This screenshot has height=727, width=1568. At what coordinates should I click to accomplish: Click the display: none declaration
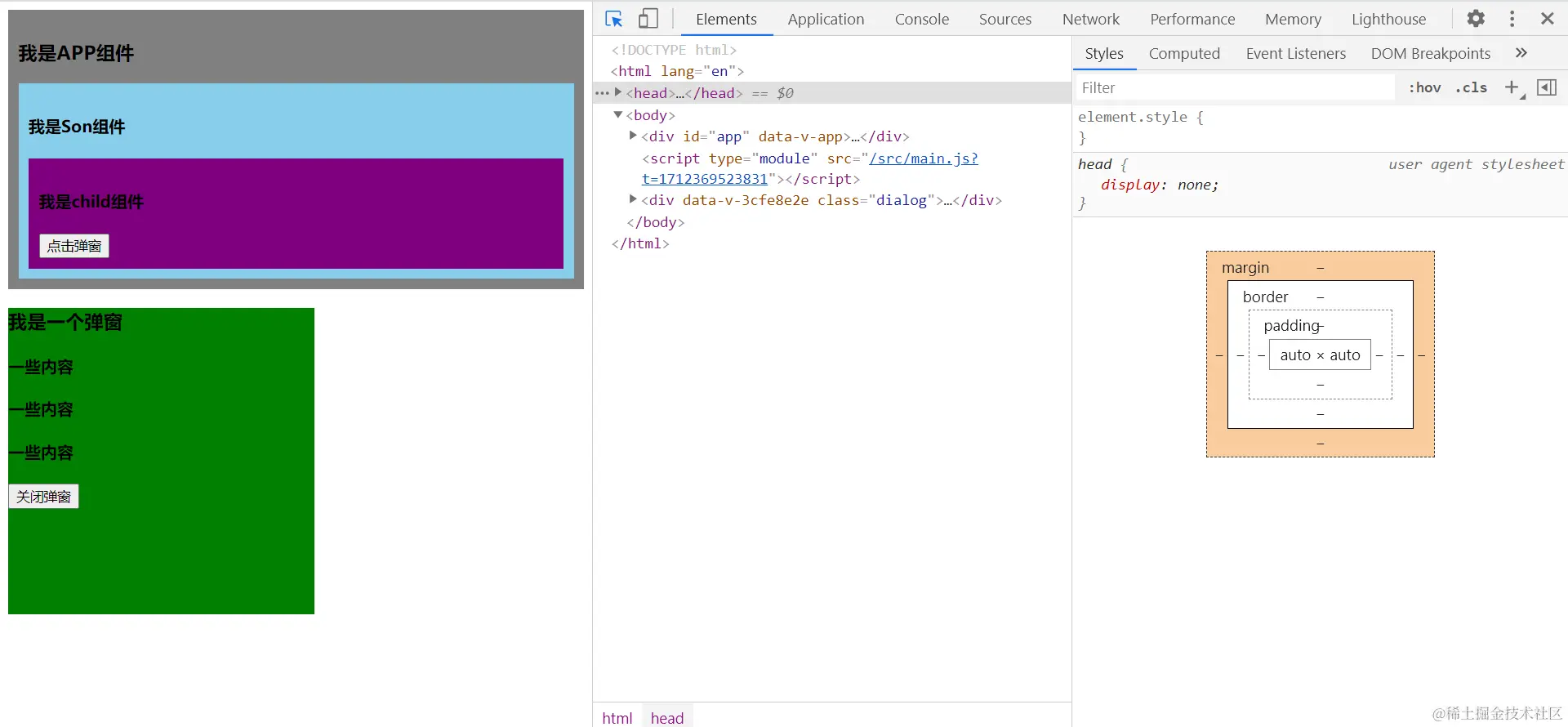1160,185
